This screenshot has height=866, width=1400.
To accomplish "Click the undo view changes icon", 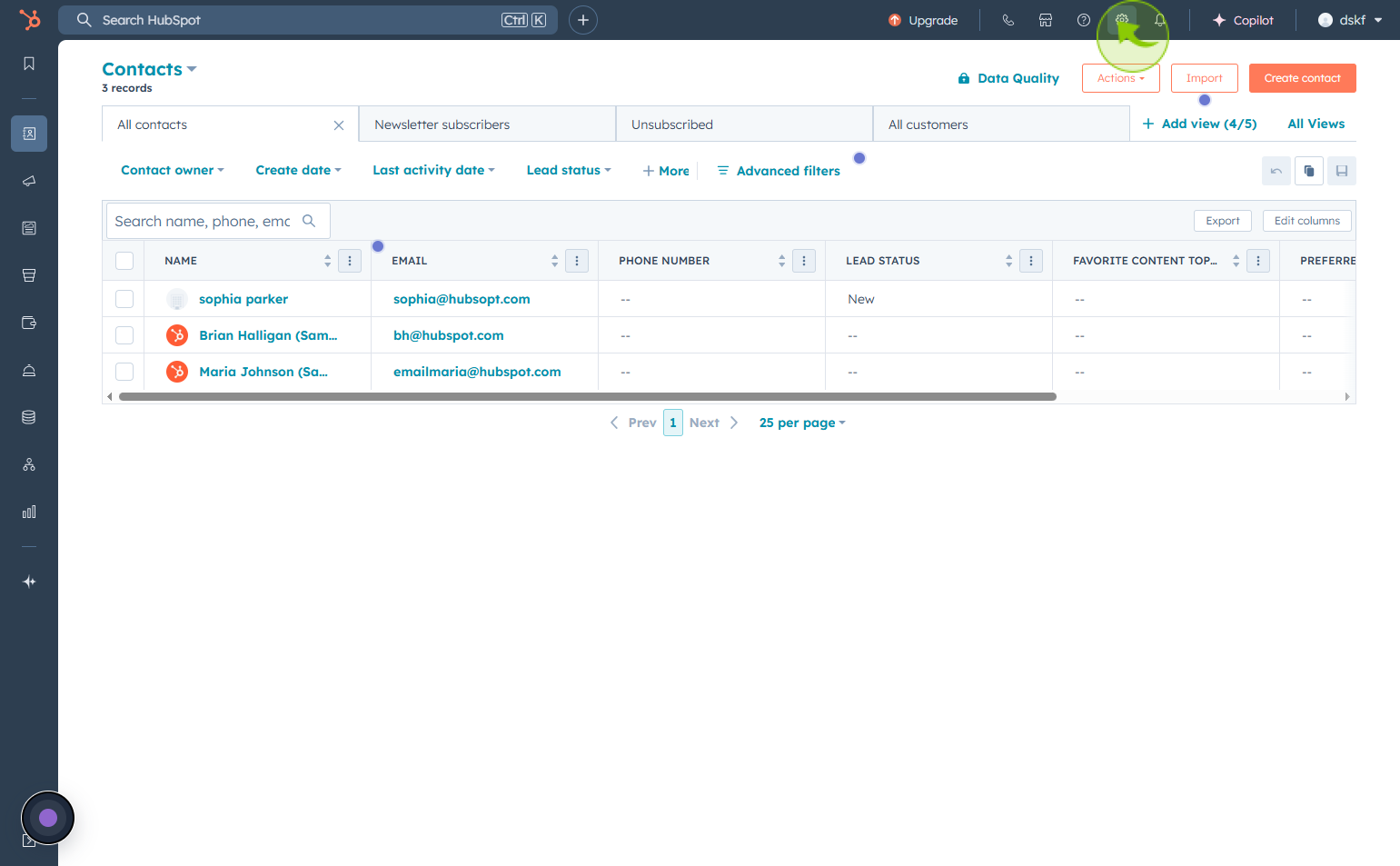I will 1276,171.
